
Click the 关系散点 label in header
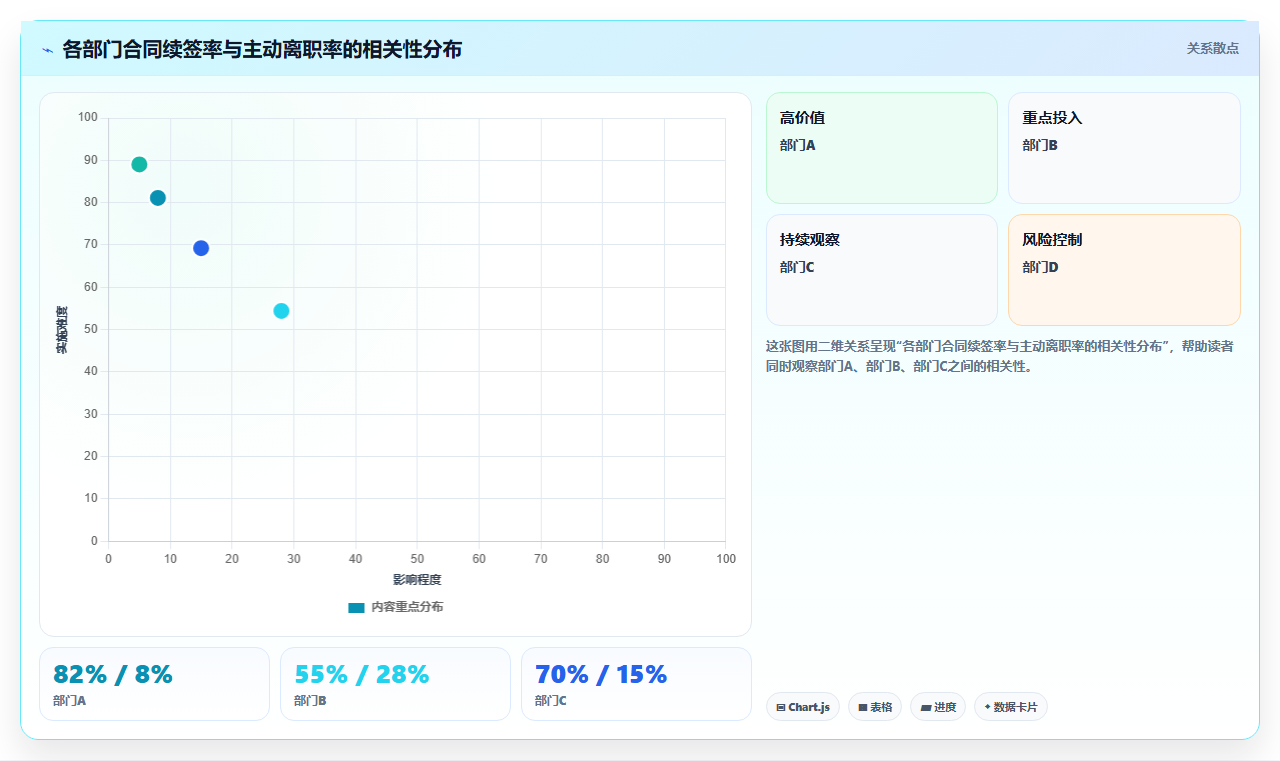tap(1212, 48)
